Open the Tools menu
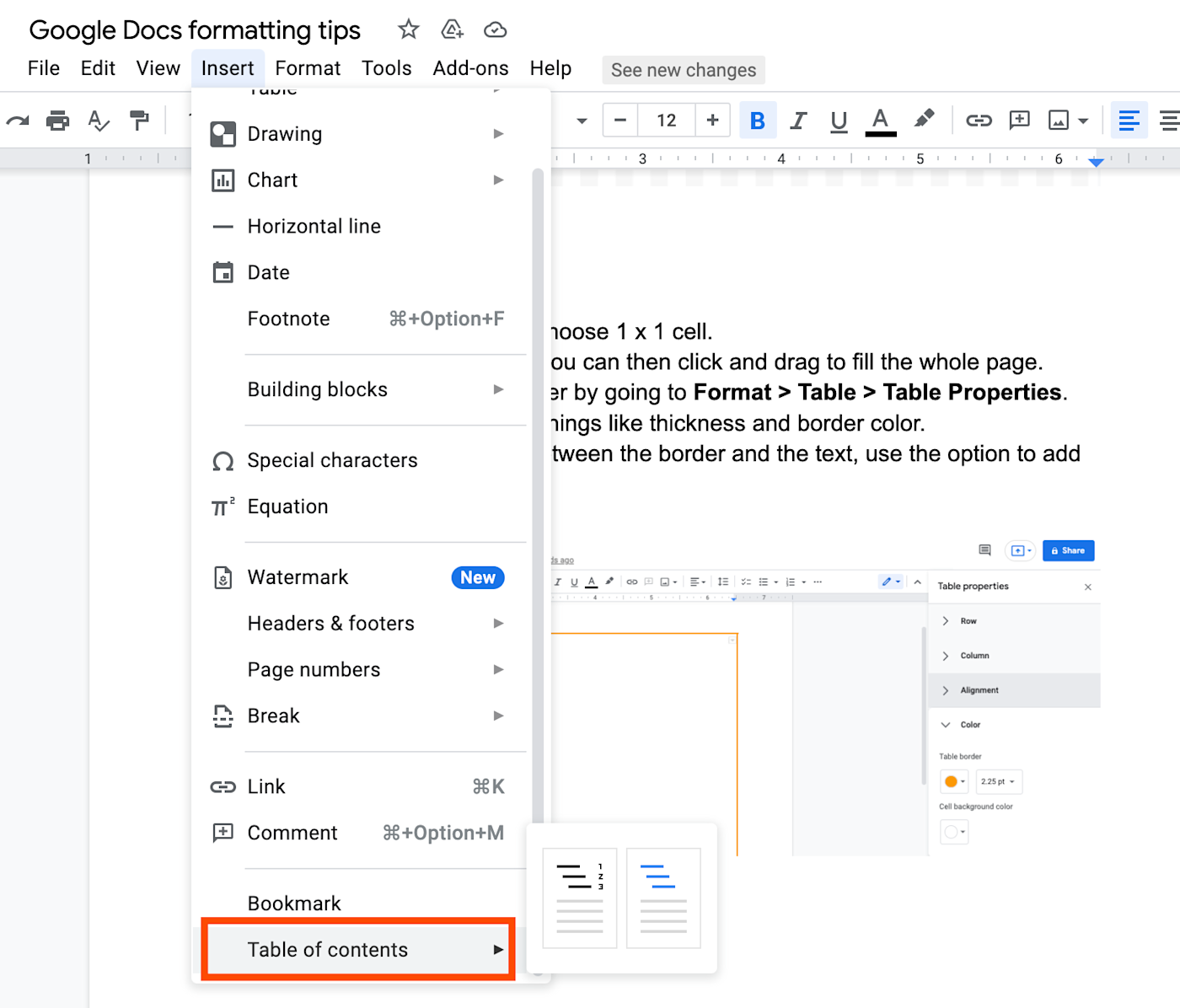1180x1008 pixels. (387, 68)
